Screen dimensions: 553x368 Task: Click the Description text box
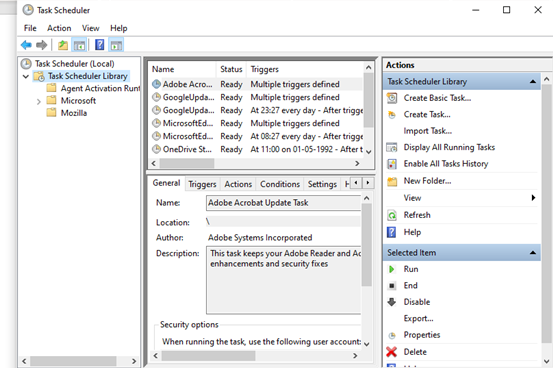pyautogui.click(x=284, y=280)
